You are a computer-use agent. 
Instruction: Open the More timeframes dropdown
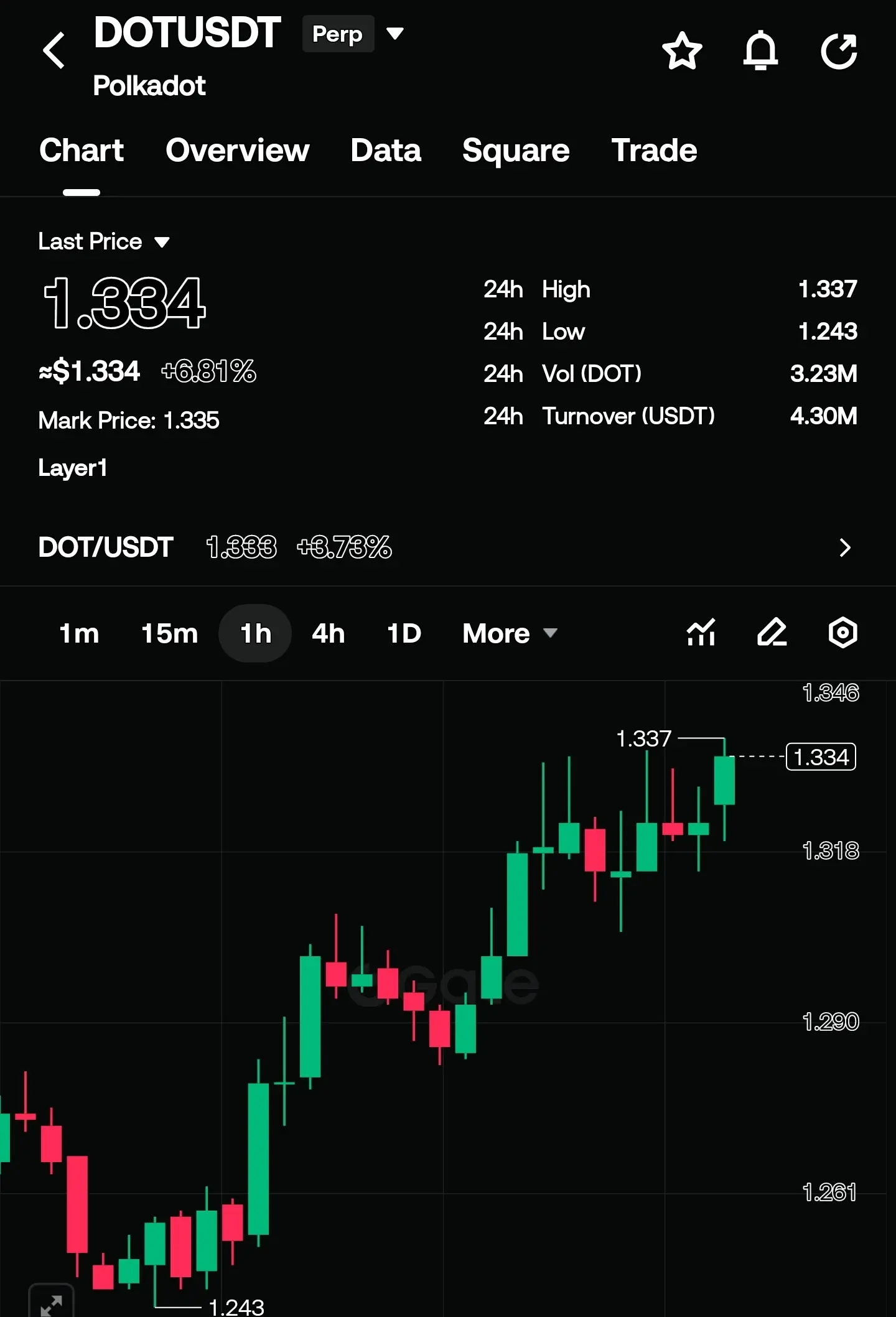point(510,633)
